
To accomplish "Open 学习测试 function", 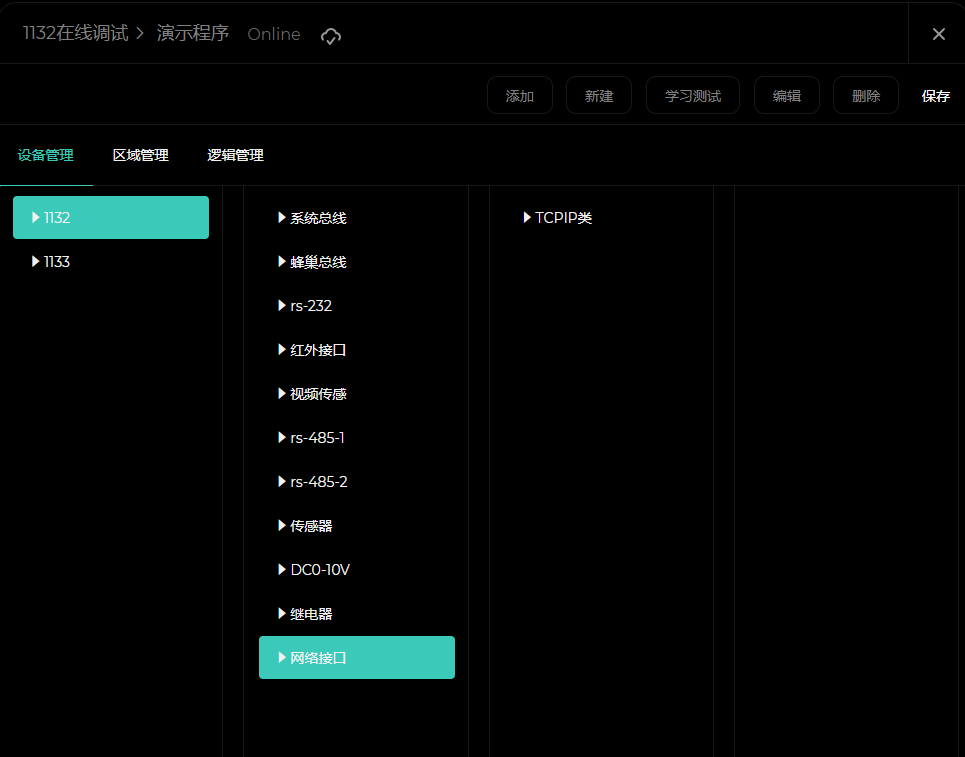I will click(x=692, y=95).
